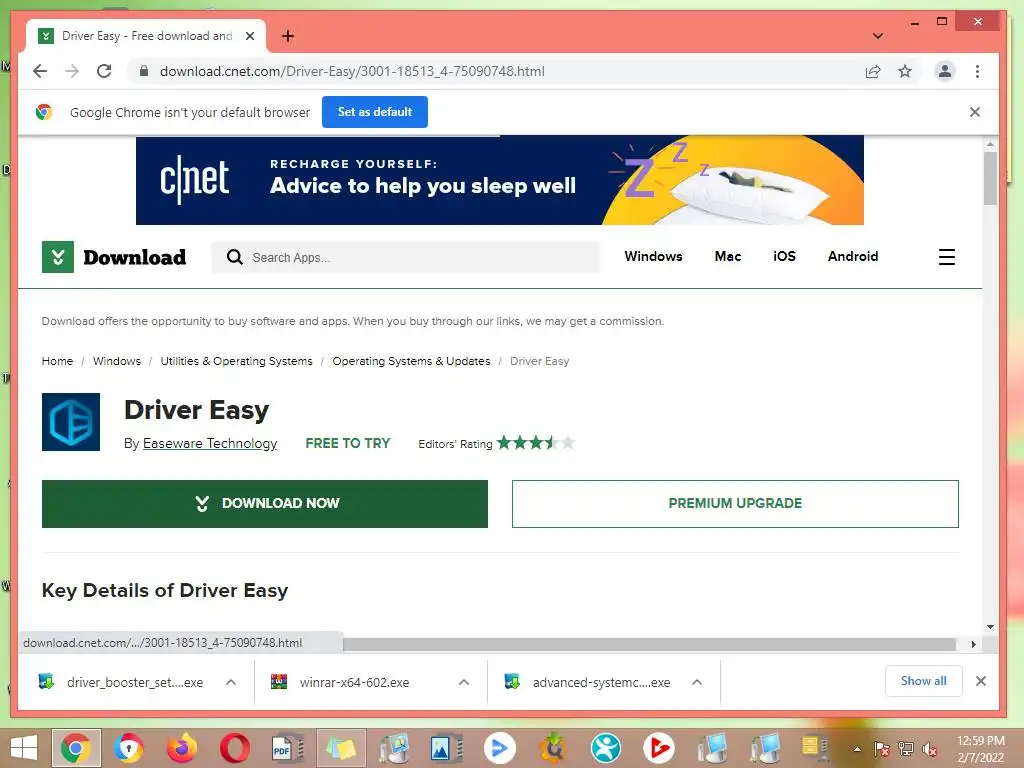This screenshot has height=768, width=1024.
Task: Close the downloads bar
Action: 980,681
